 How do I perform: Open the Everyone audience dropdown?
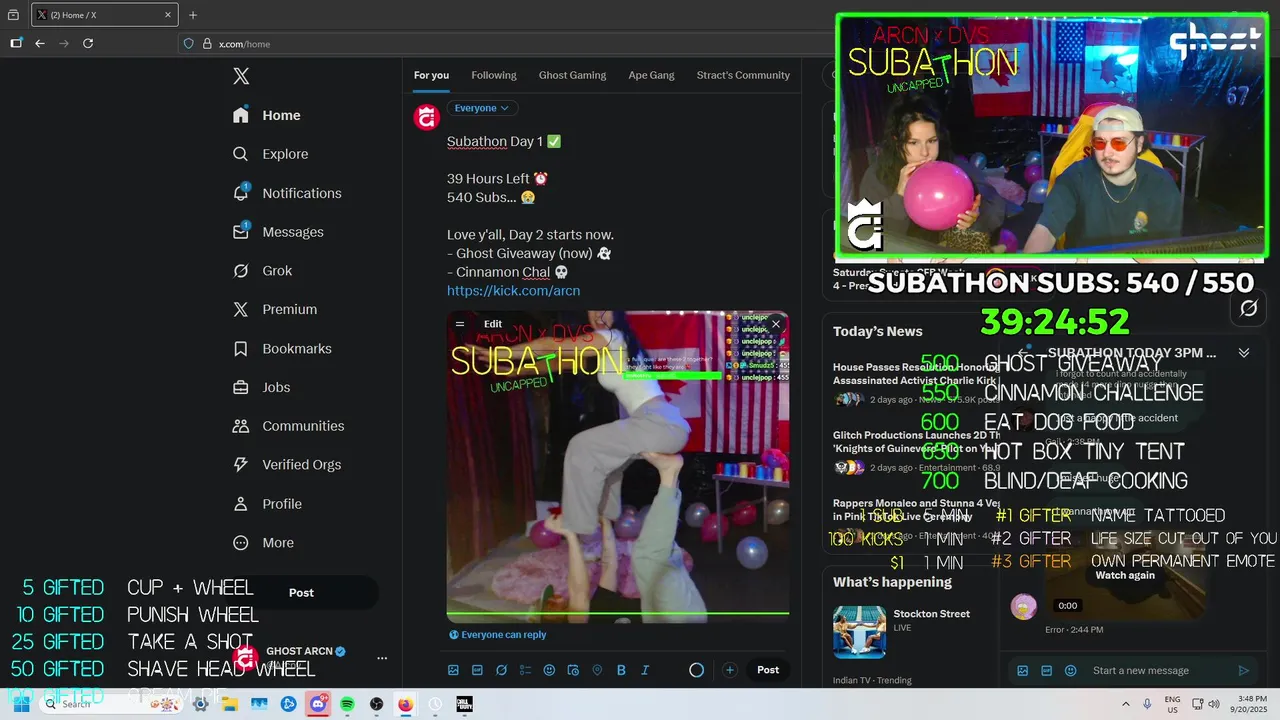(x=481, y=108)
